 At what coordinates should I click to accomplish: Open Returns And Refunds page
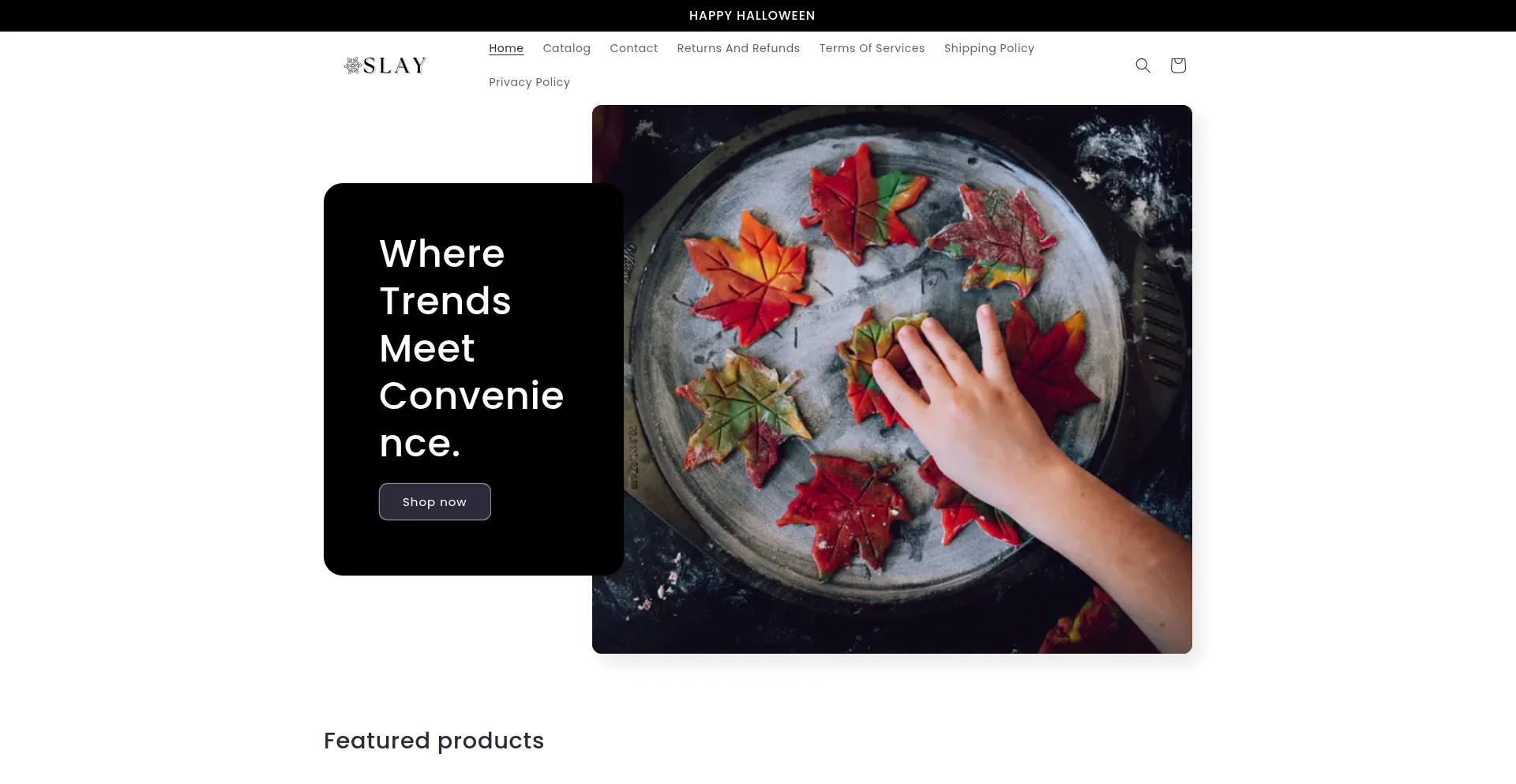[738, 48]
